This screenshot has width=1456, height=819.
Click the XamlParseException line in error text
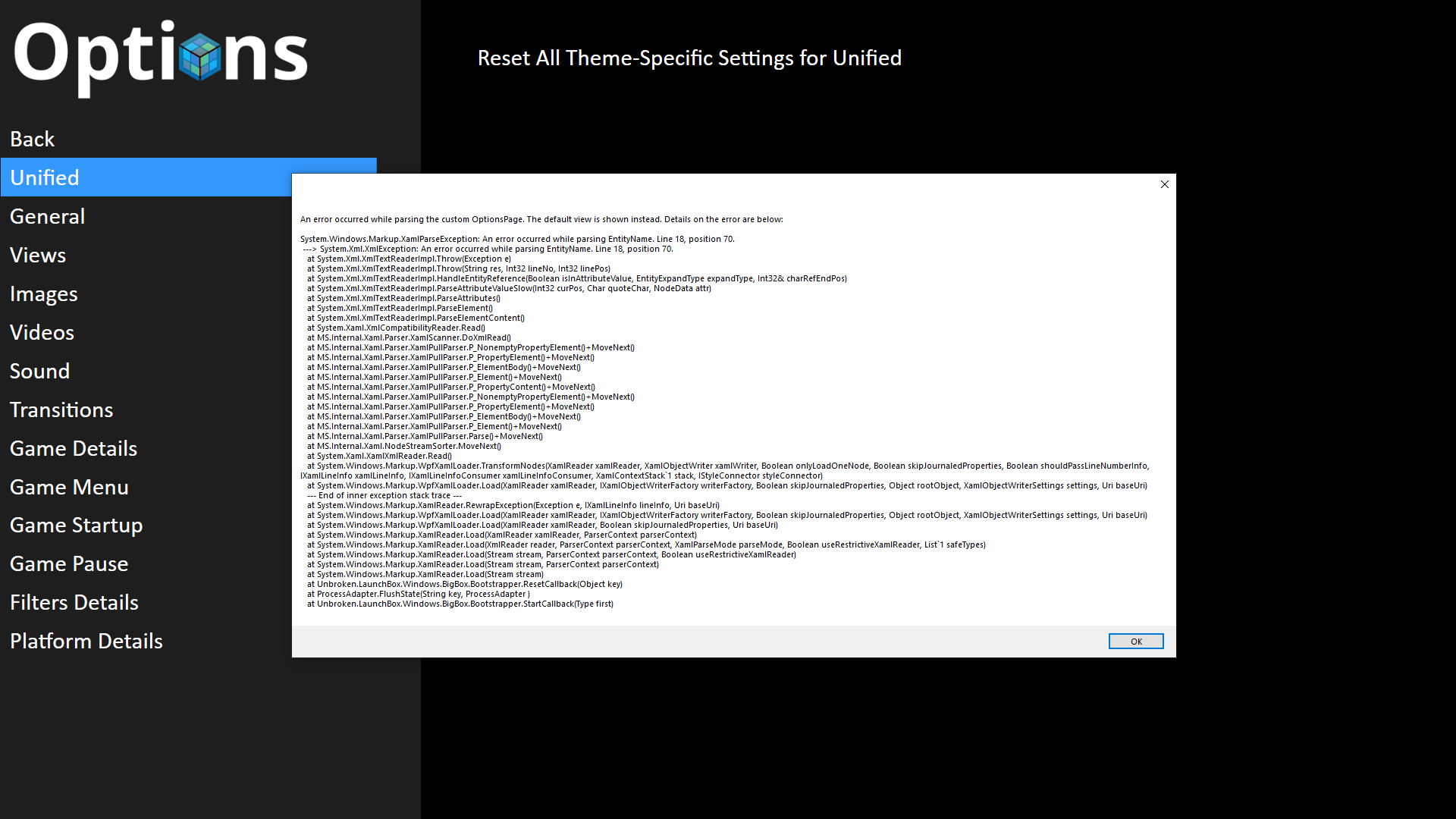pos(517,239)
